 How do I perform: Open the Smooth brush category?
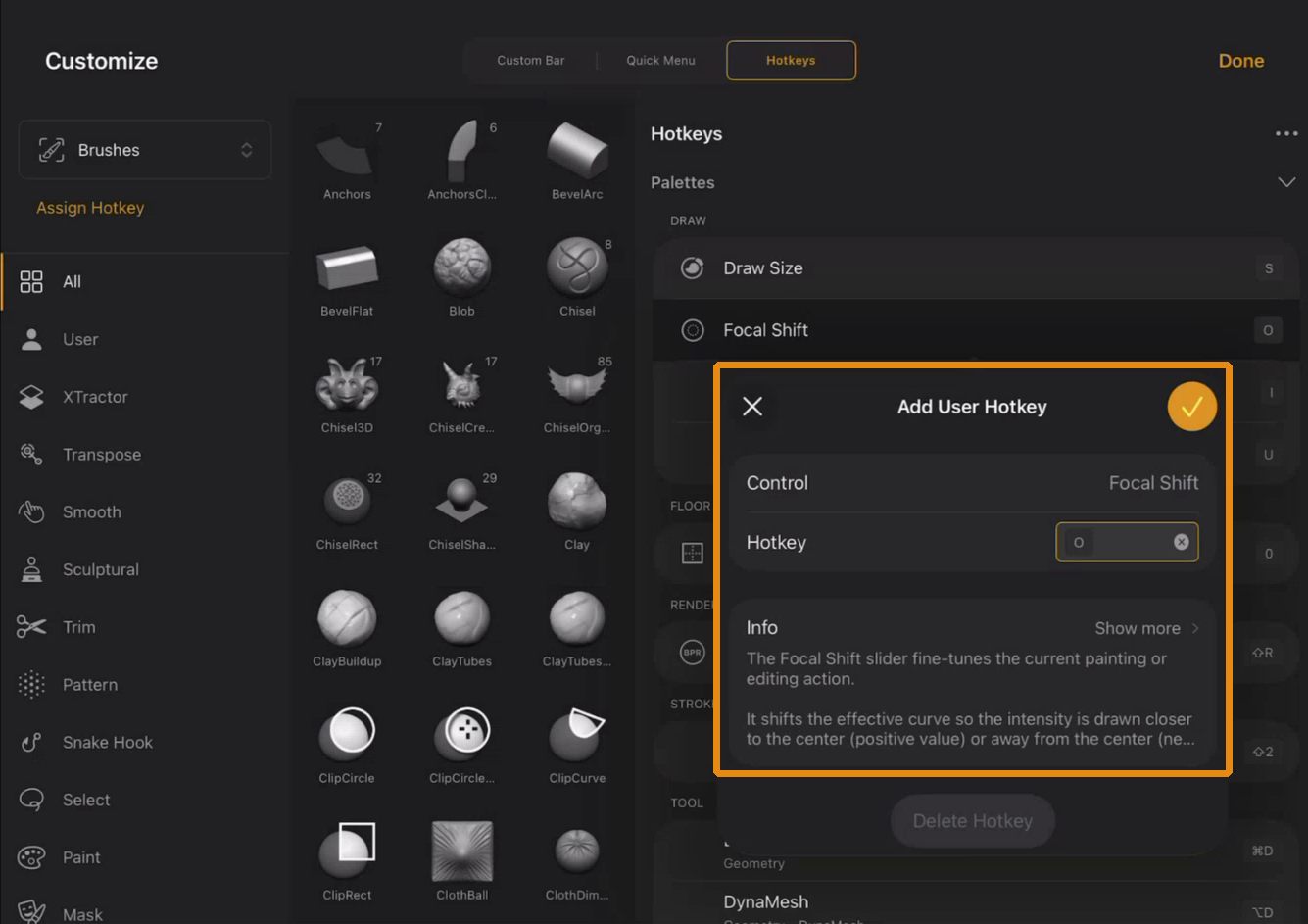(145, 511)
